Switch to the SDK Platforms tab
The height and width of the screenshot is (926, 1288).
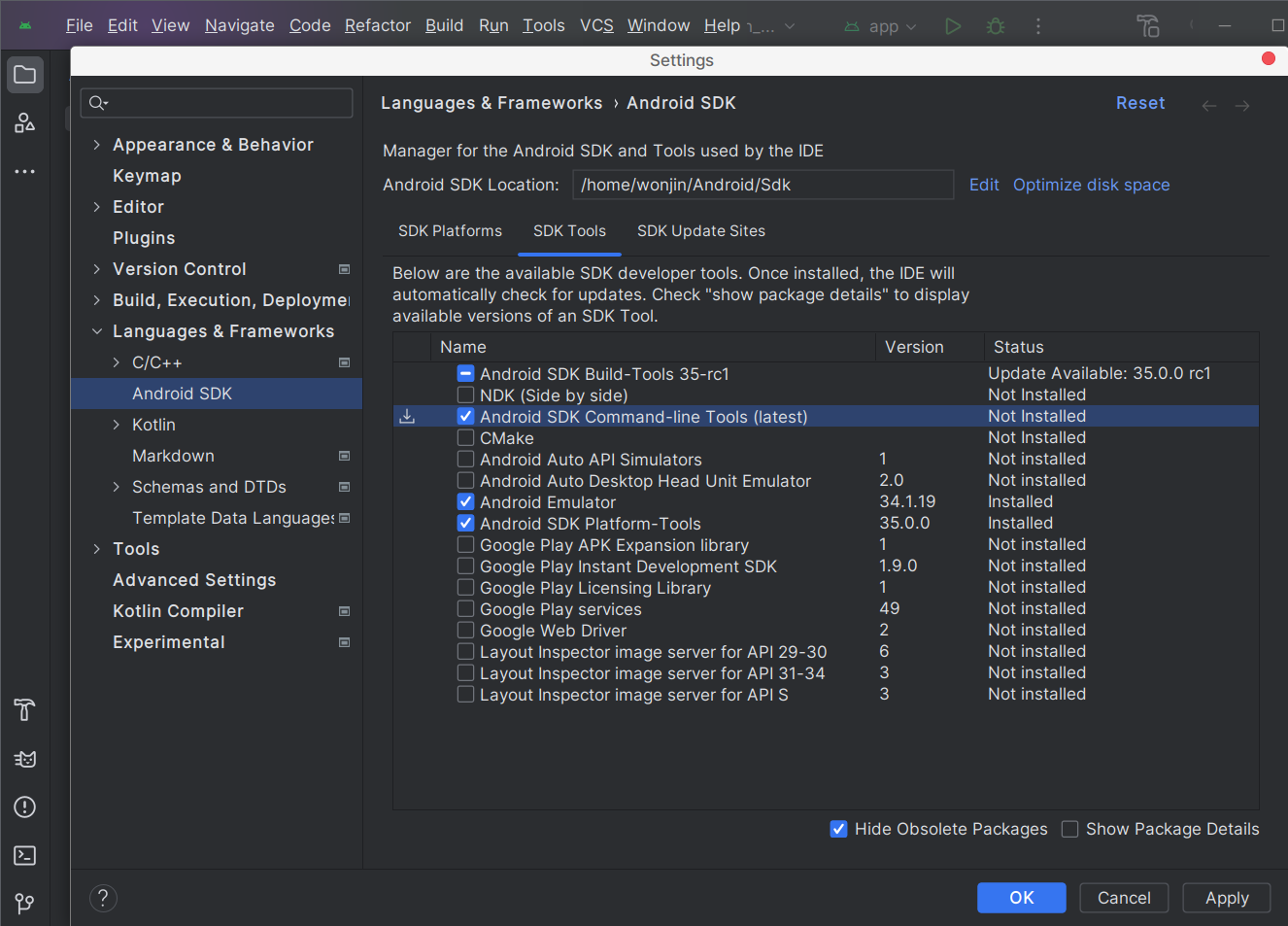tap(450, 231)
